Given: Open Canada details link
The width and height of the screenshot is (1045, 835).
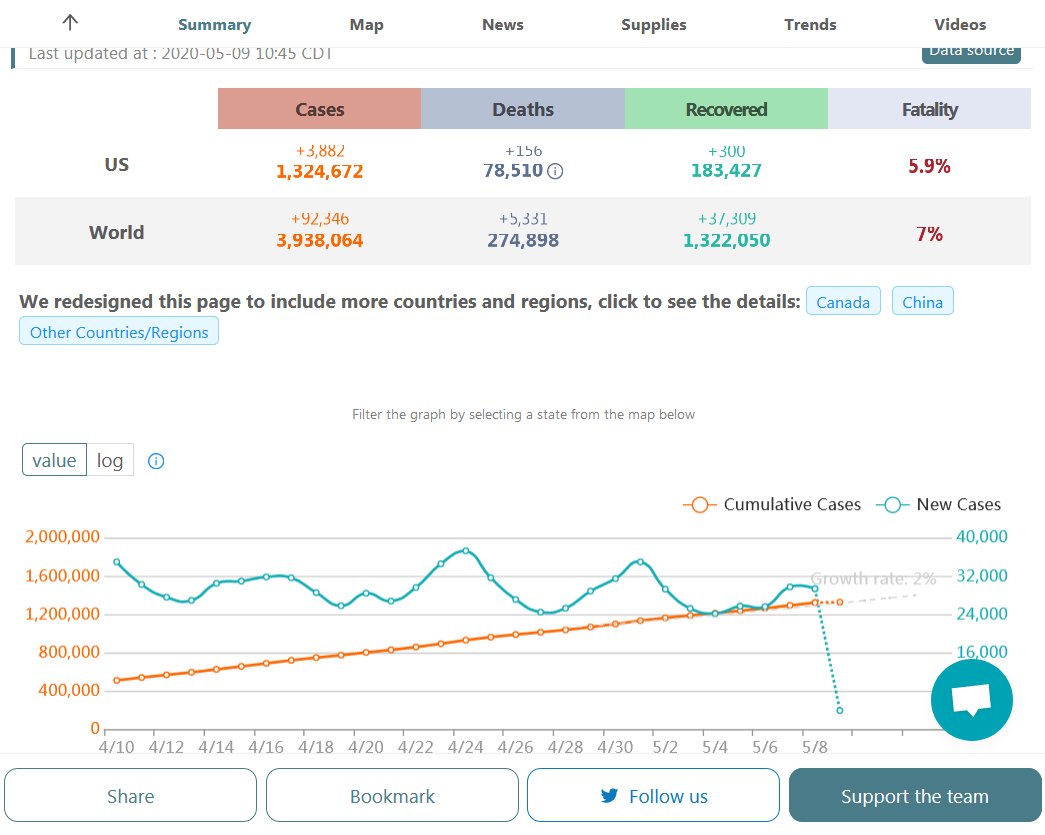Looking at the screenshot, I should coord(843,301).
